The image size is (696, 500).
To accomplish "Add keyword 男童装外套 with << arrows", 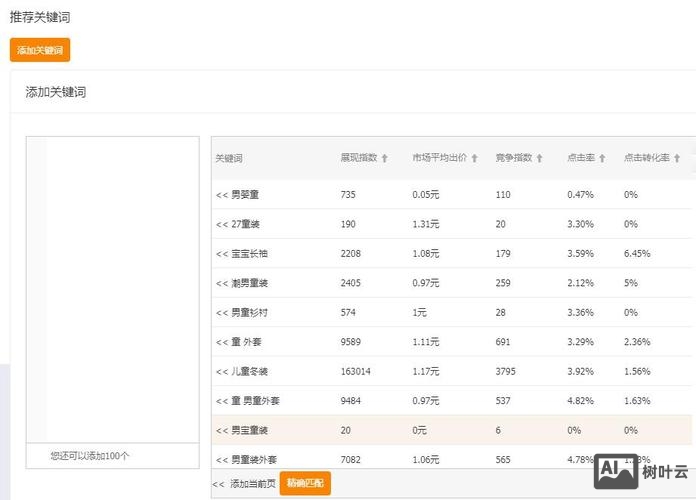I will 222,460.
